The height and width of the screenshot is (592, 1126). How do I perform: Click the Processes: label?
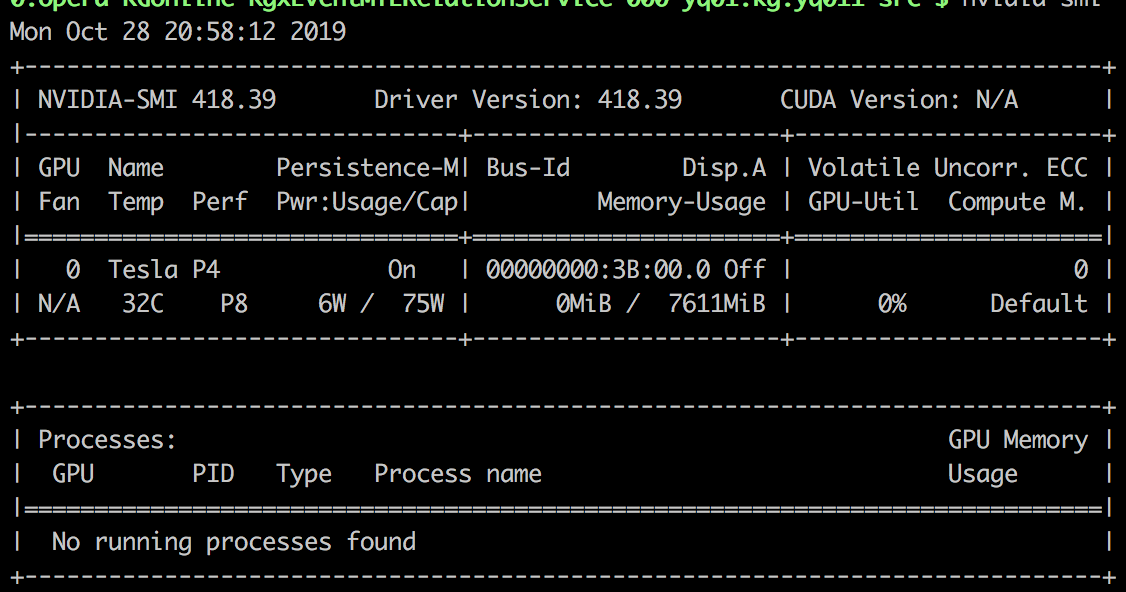point(107,440)
